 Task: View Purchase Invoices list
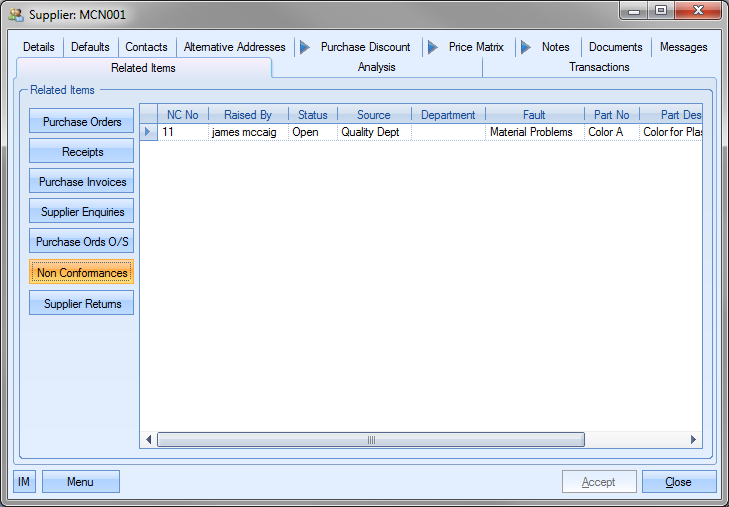click(82, 182)
